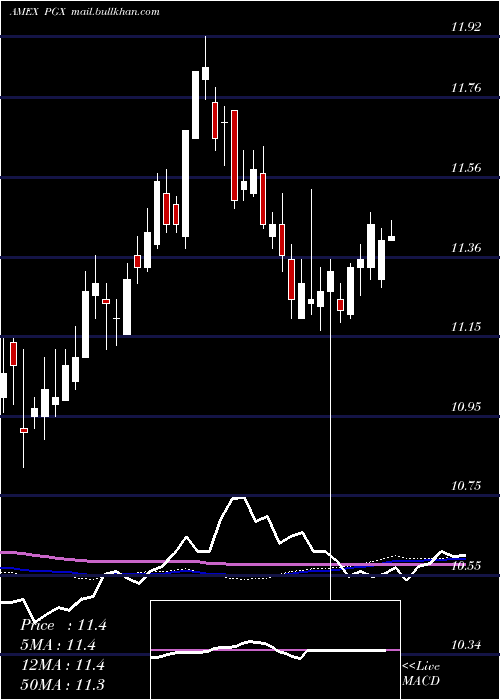Click the 11.56 price axis label
This screenshot has height=700, width=500.
tap(466, 168)
